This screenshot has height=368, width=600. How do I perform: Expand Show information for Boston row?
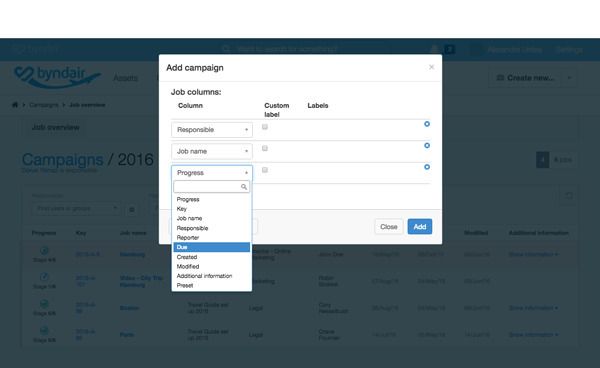(x=533, y=308)
